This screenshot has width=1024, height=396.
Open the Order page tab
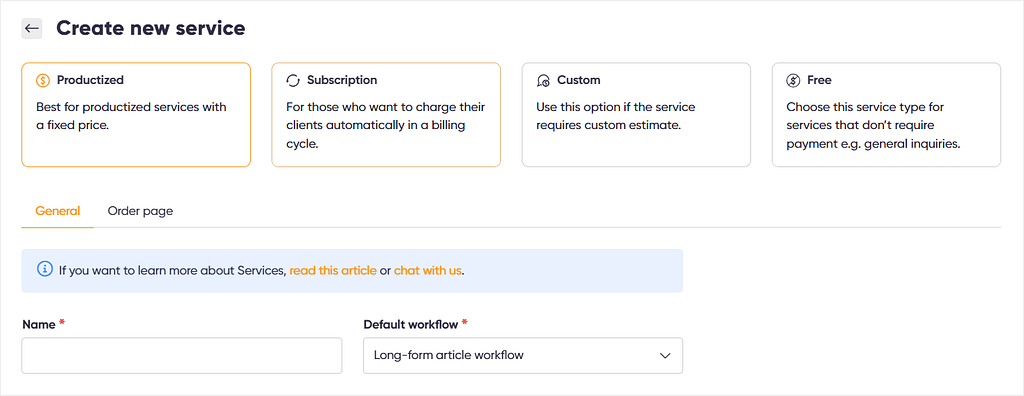140,211
